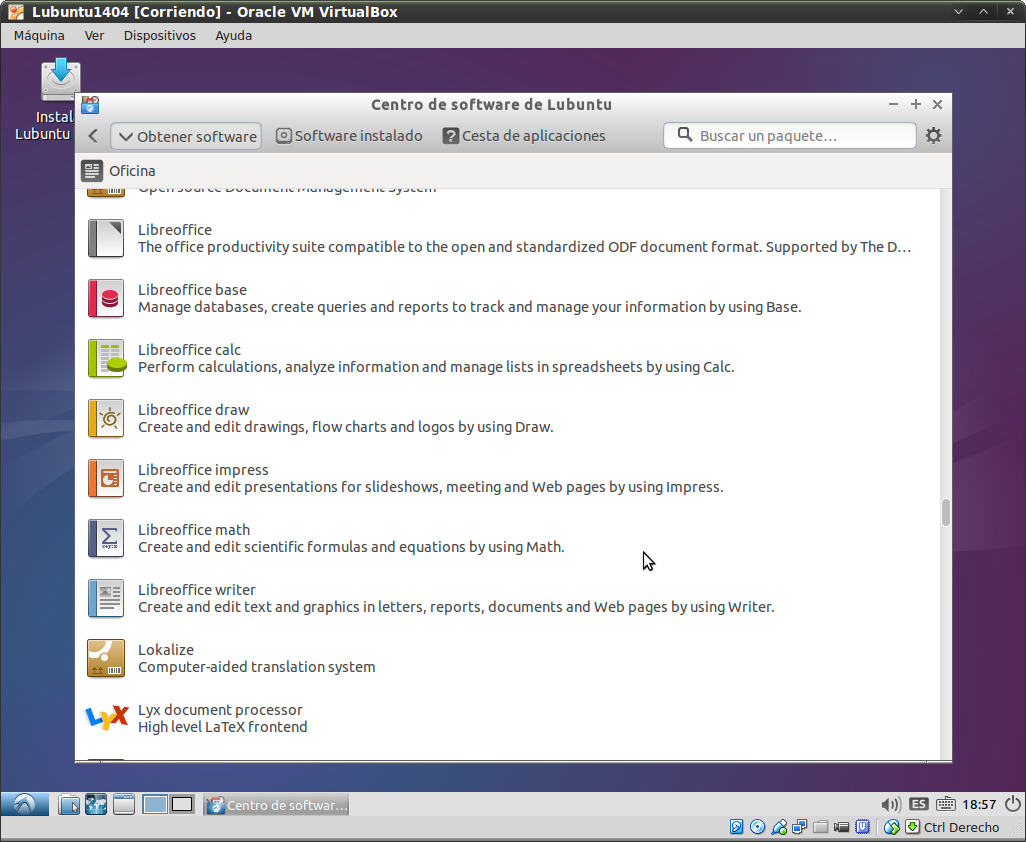Viewport: 1026px width, 842px height.
Task: Open the Máquina menu in VirtualBox
Action: [x=39, y=35]
